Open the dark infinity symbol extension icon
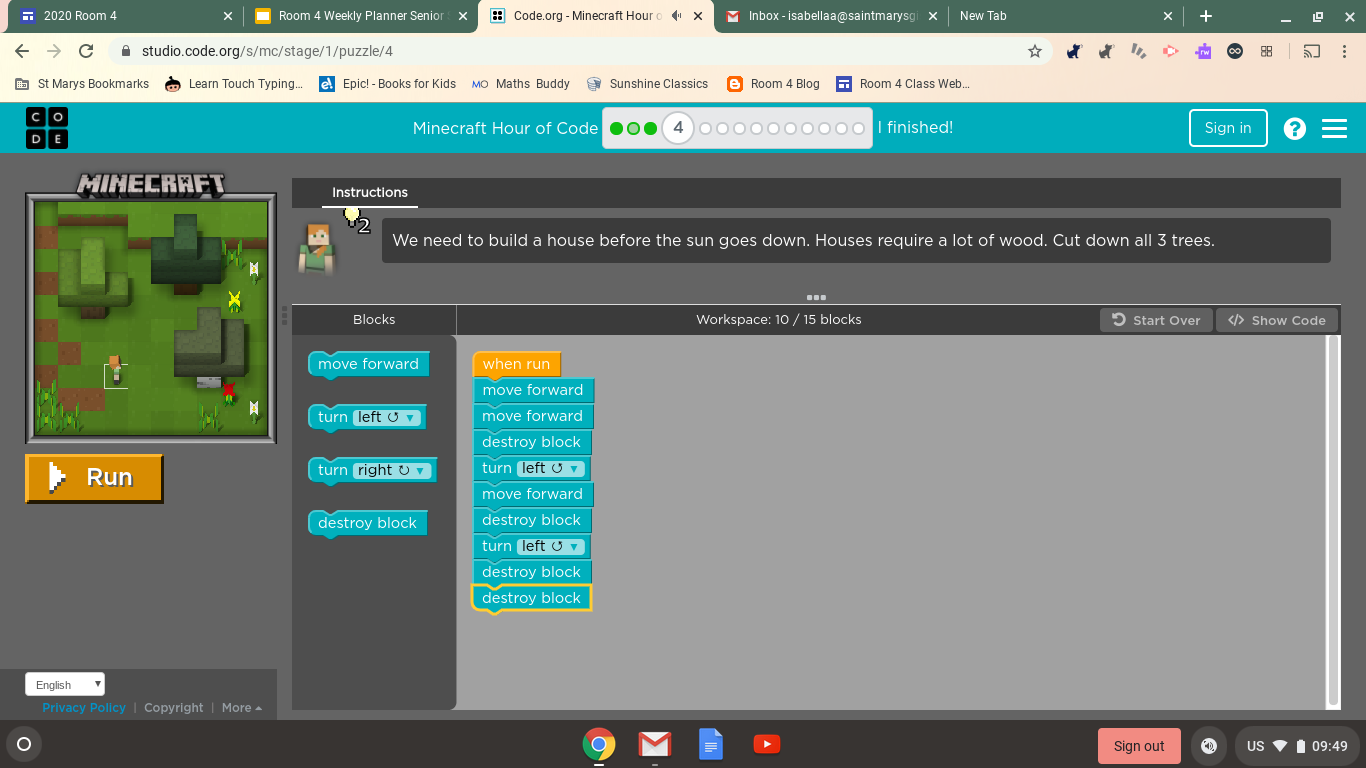The height and width of the screenshot is (768, 1366). 1235,51
